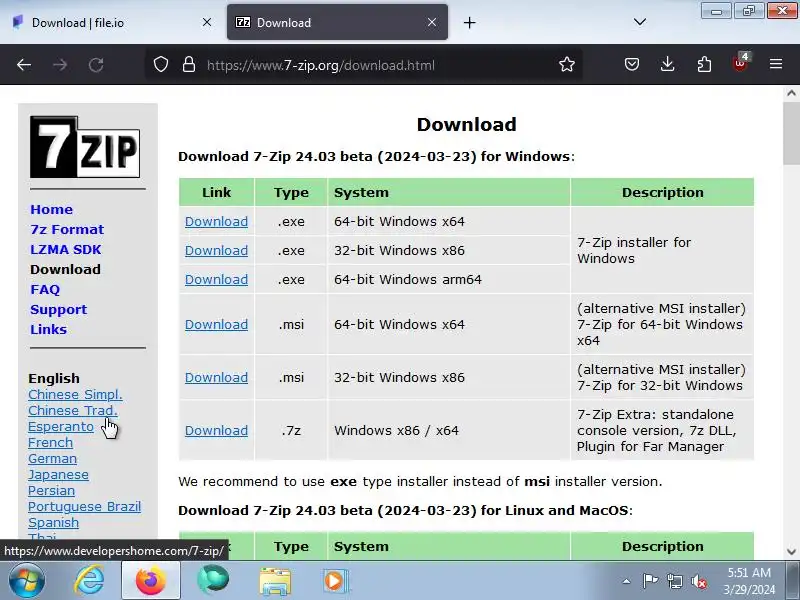Open the 7z Format page
This screenshot has width=800, height=600.
67,229
